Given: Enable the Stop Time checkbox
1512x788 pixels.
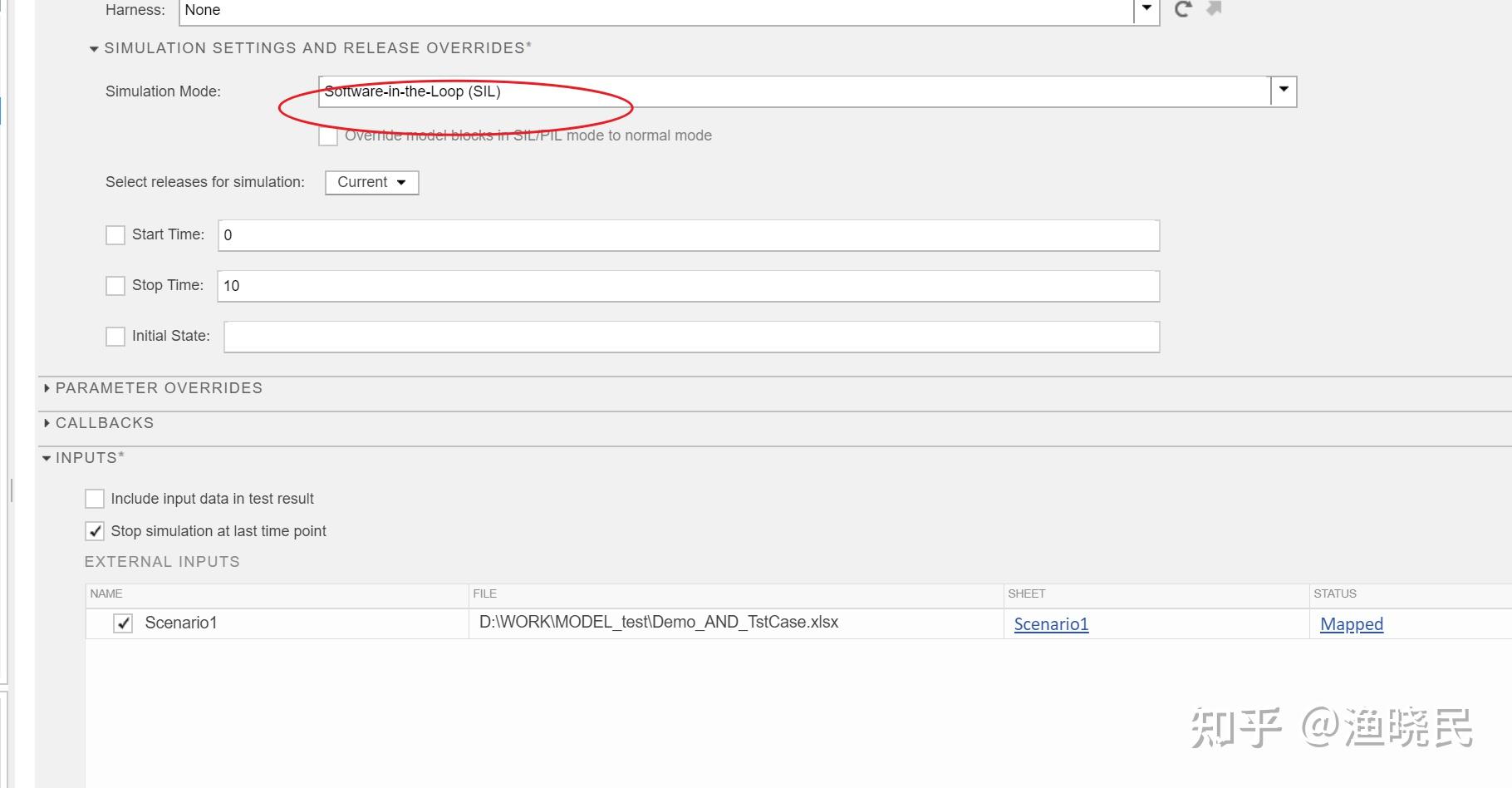Looking at the screenshot, I should tap(115, 286).
